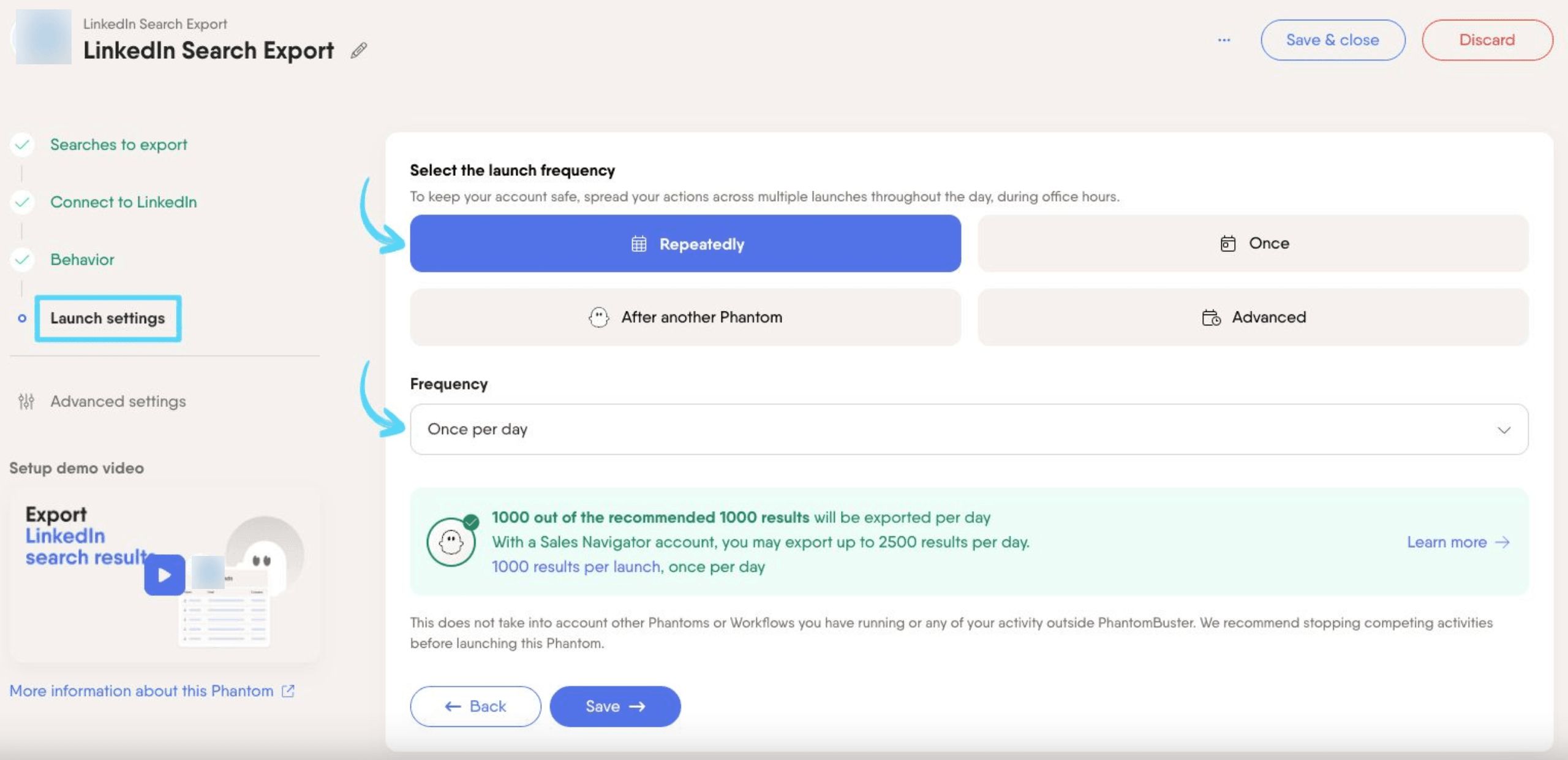Click the pencil icon to rename the Phantom
Image resolution: width=1568 pixels, height=760 pixels.
(359, 50)
